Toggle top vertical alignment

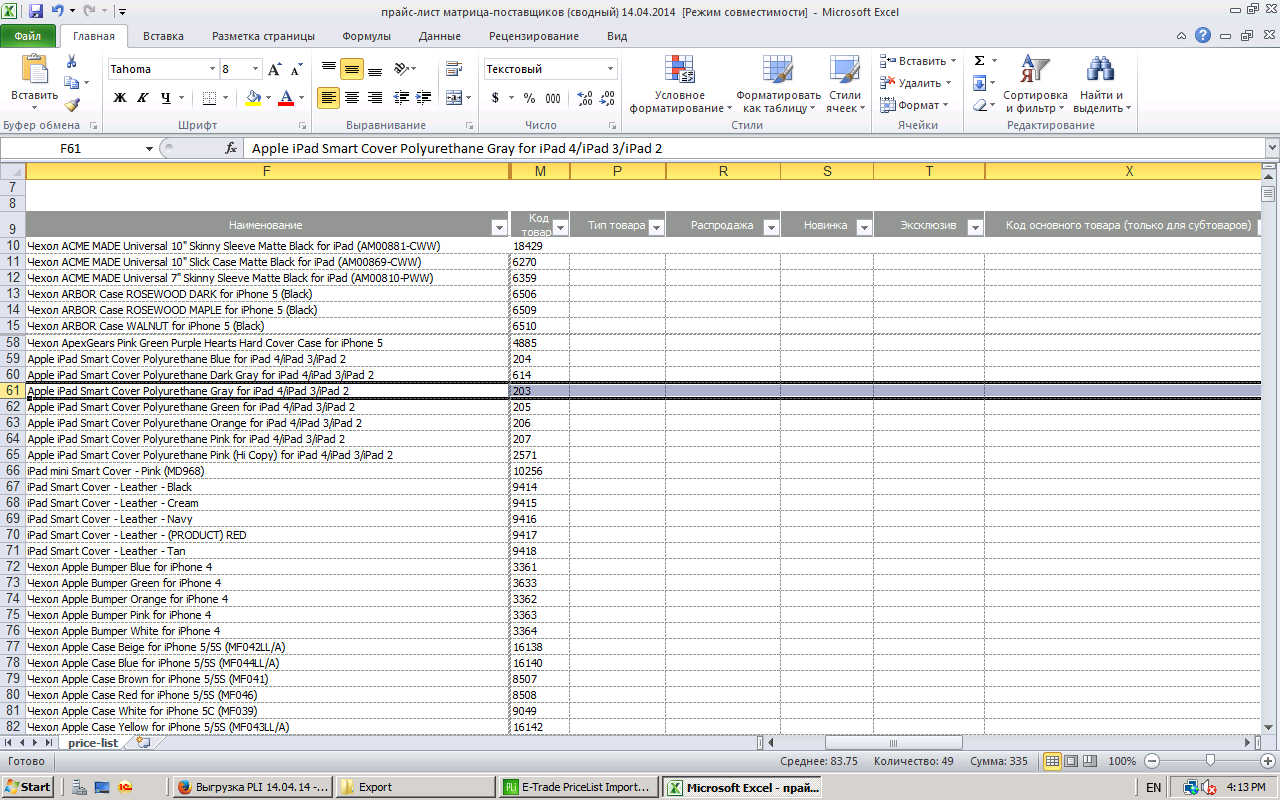(328, 69)
